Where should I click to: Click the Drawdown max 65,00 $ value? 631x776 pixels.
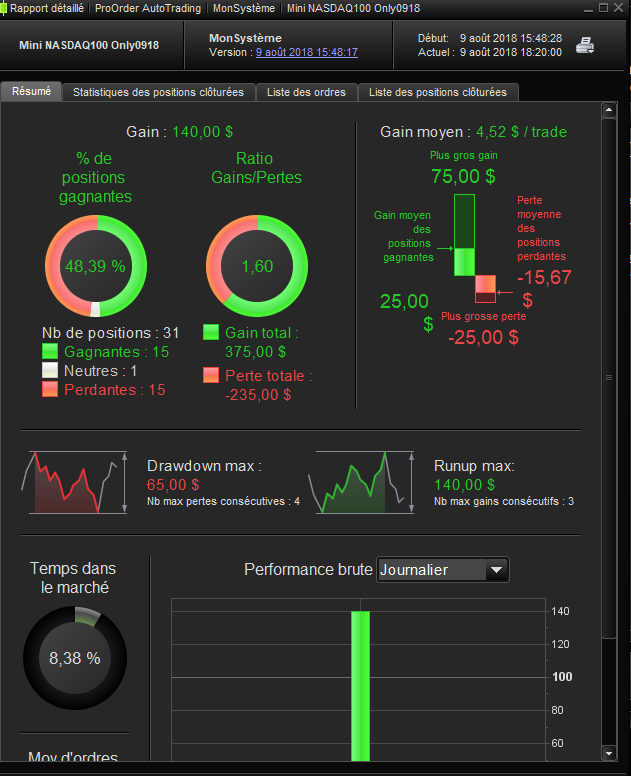(x=173, y=485)
